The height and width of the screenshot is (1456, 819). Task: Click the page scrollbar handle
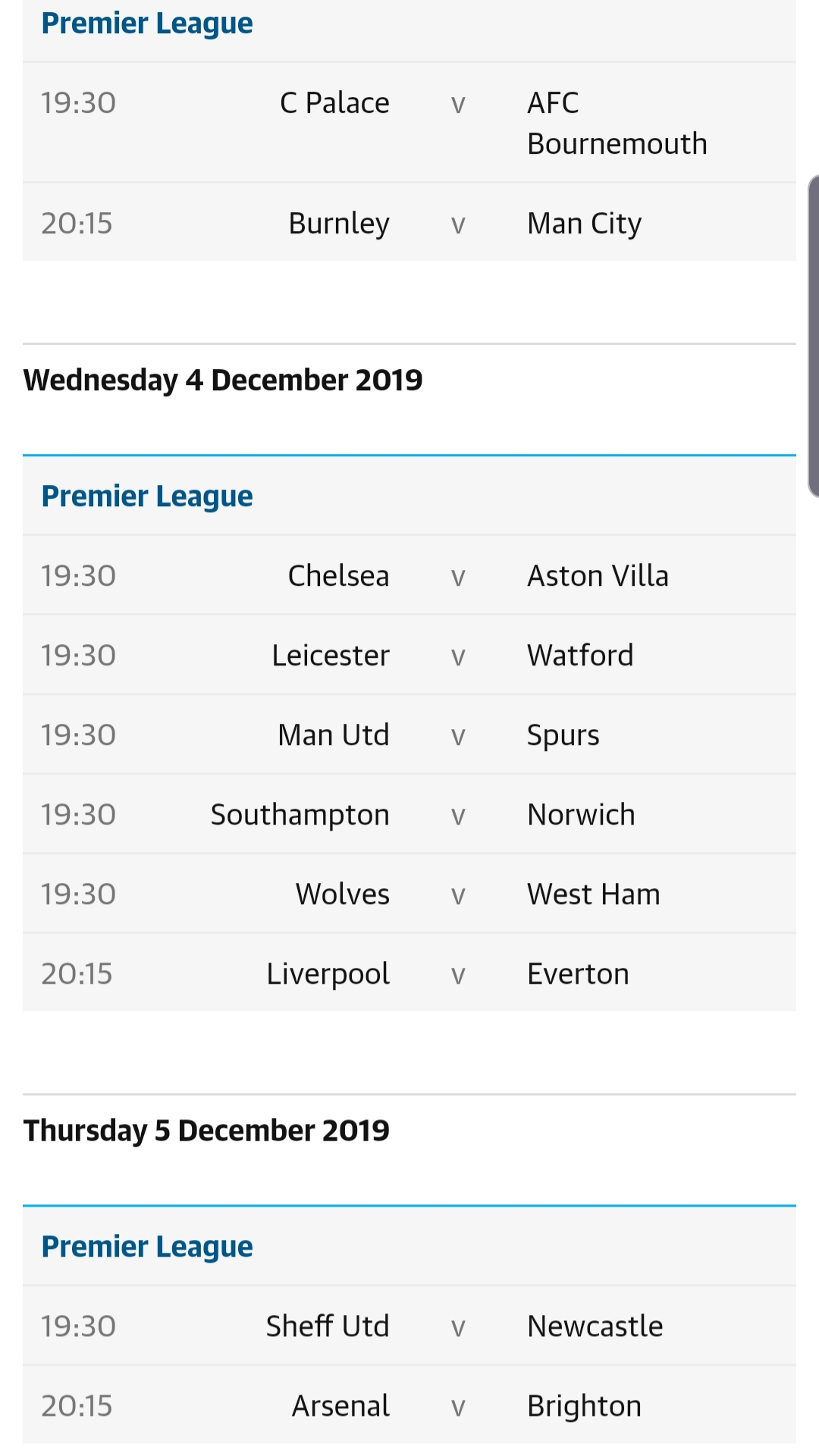pos(813,336)
